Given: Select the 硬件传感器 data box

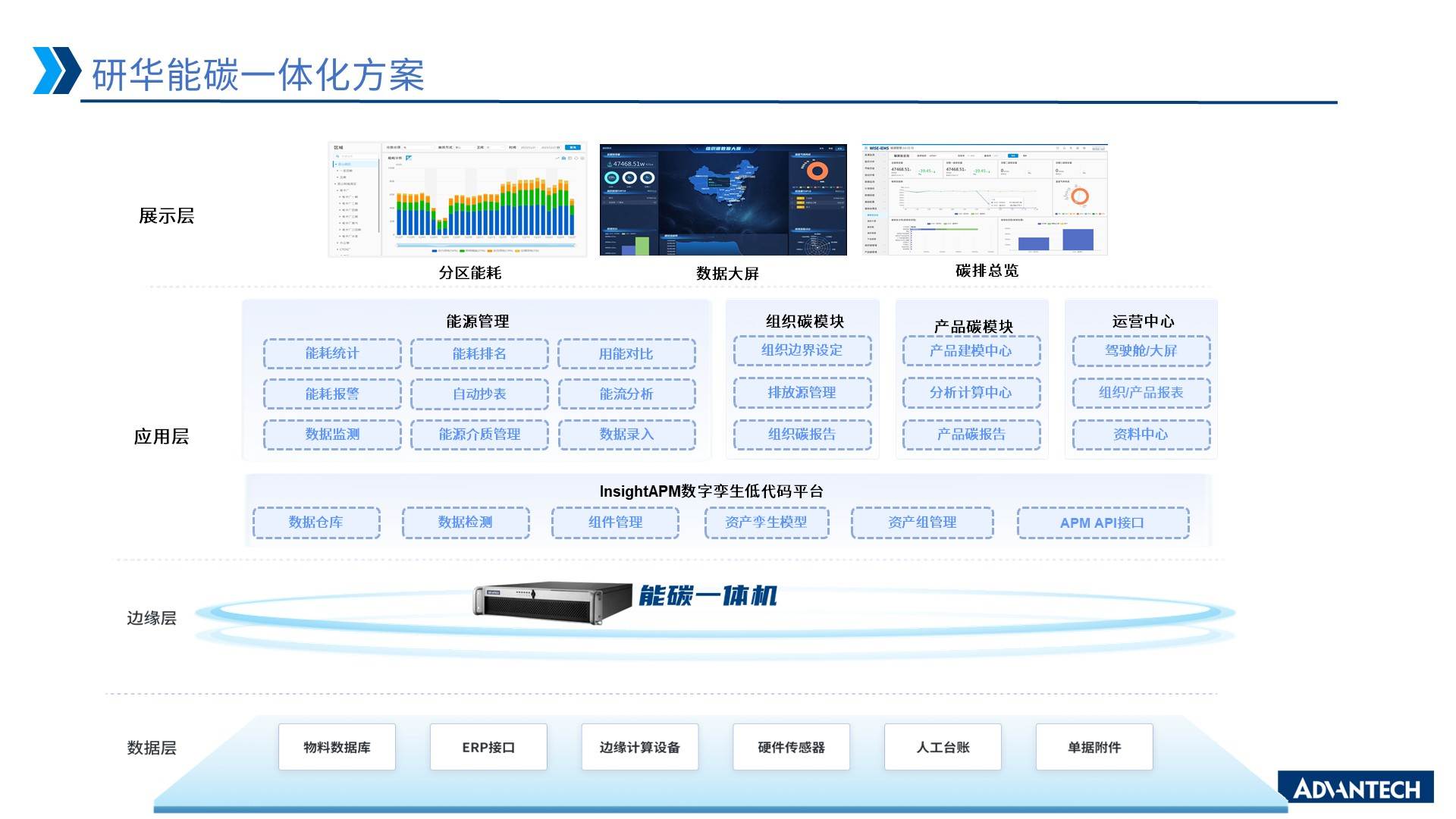Looking at the screenshot, I should (791, 748).
